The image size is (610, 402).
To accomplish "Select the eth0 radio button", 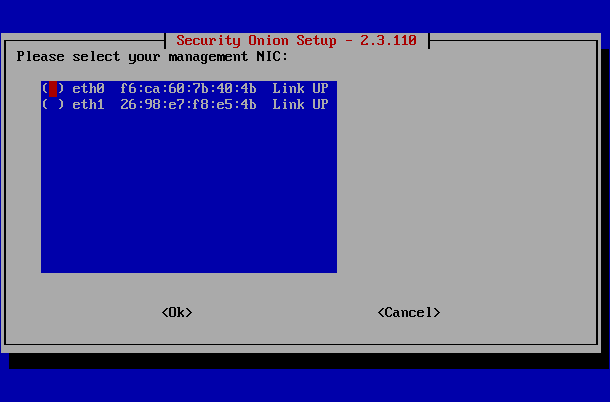I will pos(53,89).
